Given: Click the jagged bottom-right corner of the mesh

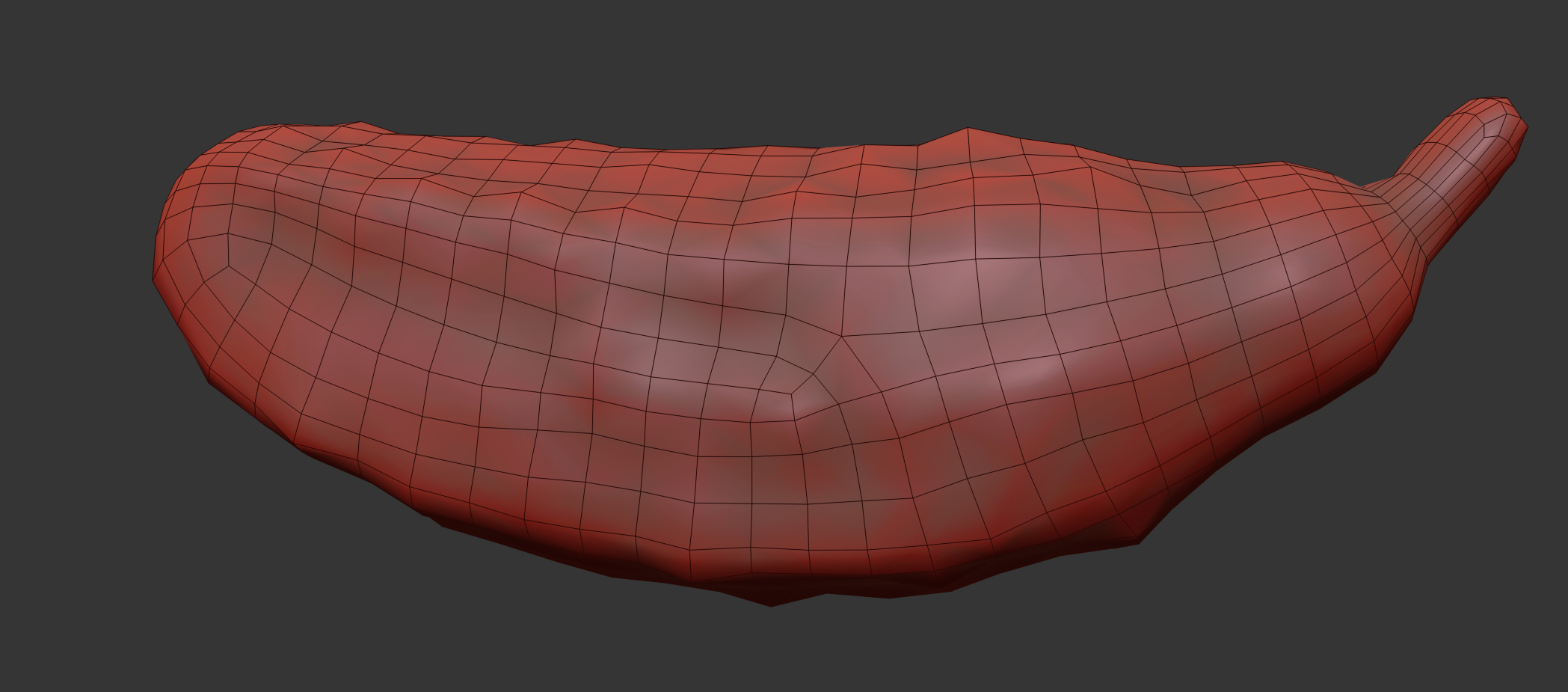Looking at the screenshot, I should [x=1140, y=540].
